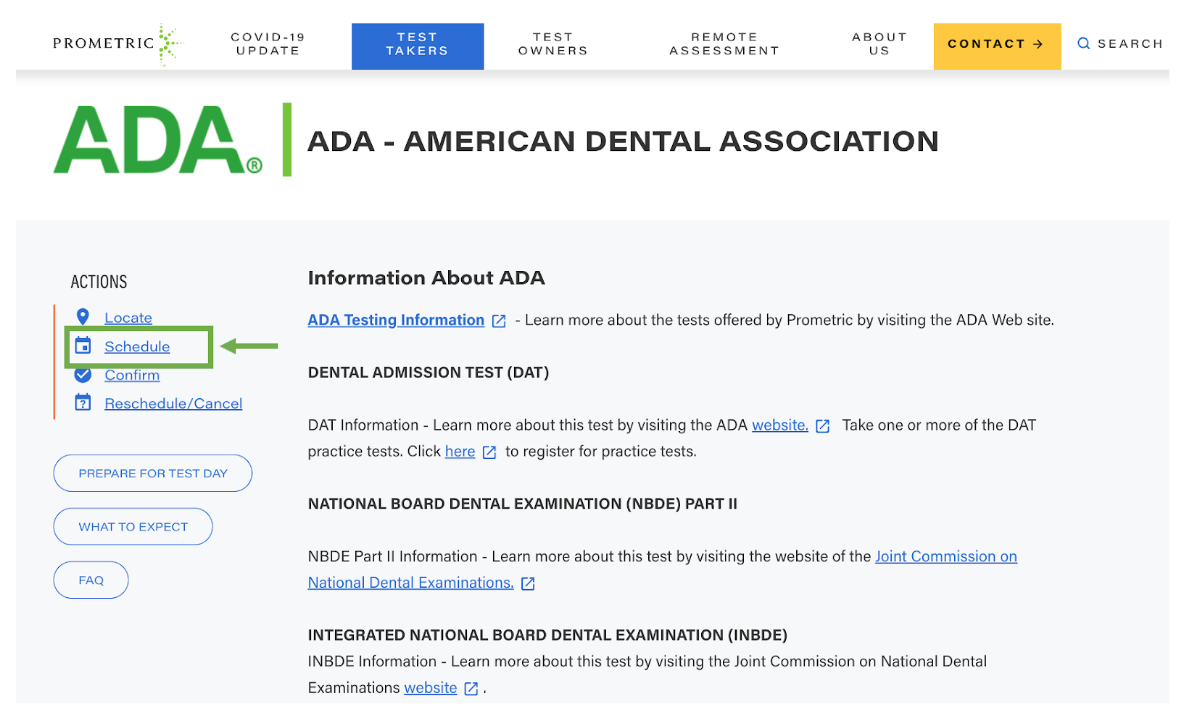Click the ADA green logo
The width and height of the screenshot is (1184, 720).
158,141
